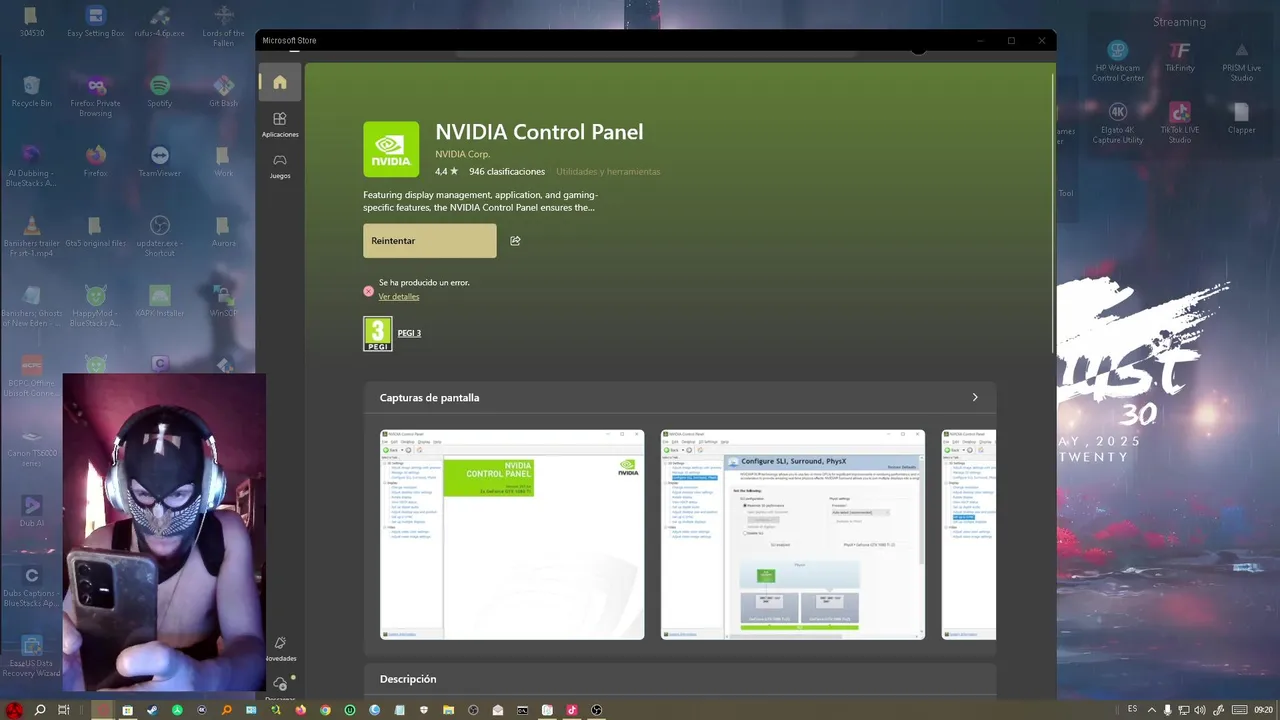The image size is (1280, 720).
Task: Open the partially visible third screenshot
Action: (x=969, y=535)
